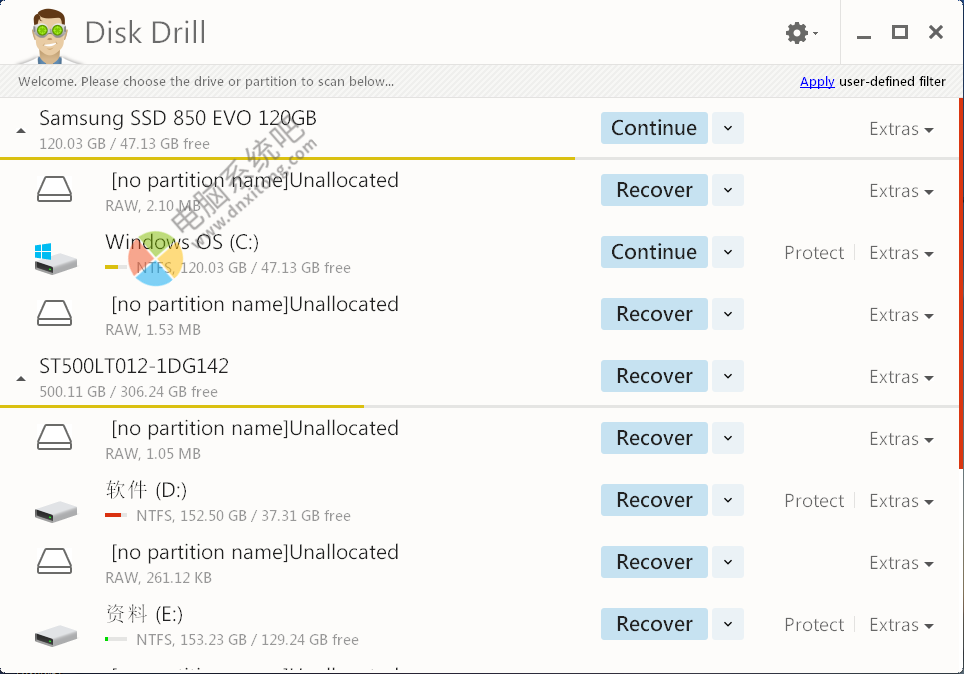964x674 pixels.
Task: Select the 软件 (D:) drive icon
Action: click(56, 512)
